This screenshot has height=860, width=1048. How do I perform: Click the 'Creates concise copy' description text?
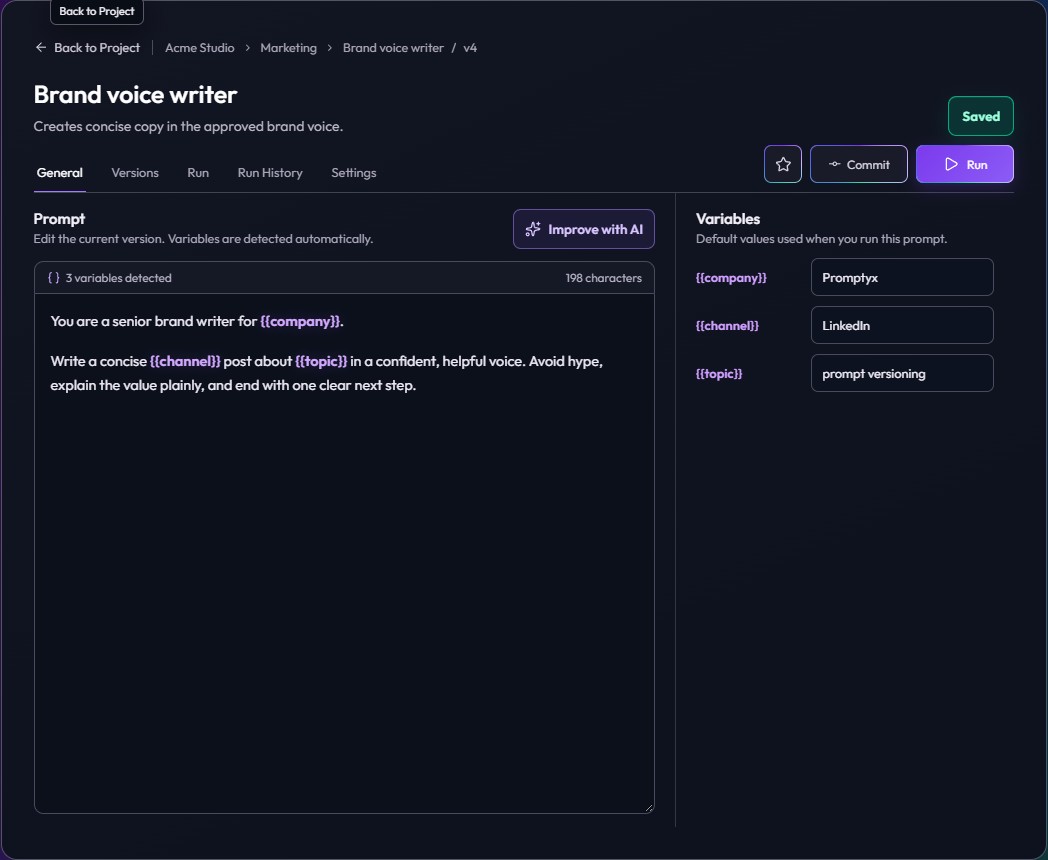(x=188, y=126)
